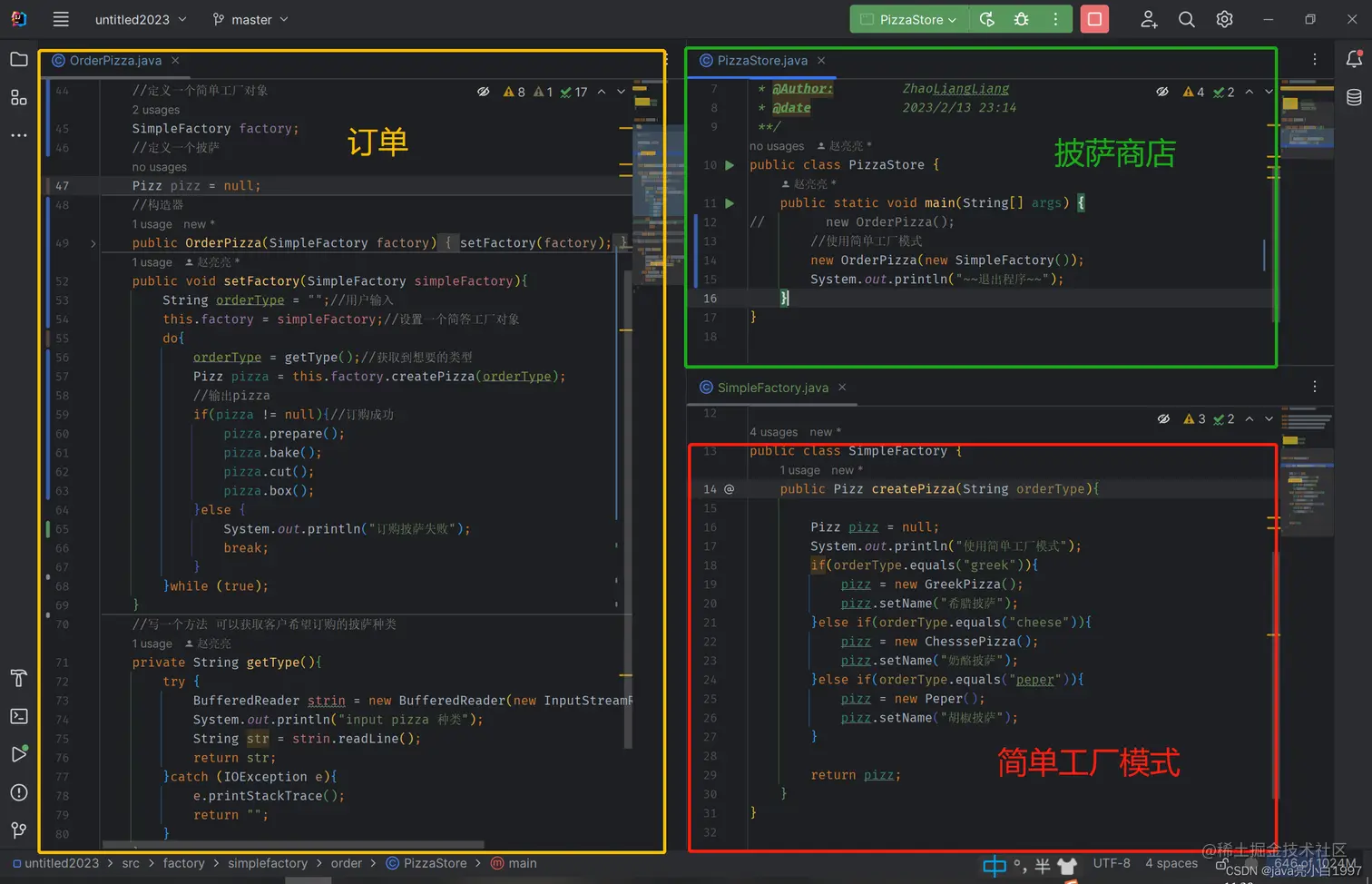Open the master branch dropdown
Image resolution: width=1372 pixels, height=884 pixels.
(x=250, y=19)
